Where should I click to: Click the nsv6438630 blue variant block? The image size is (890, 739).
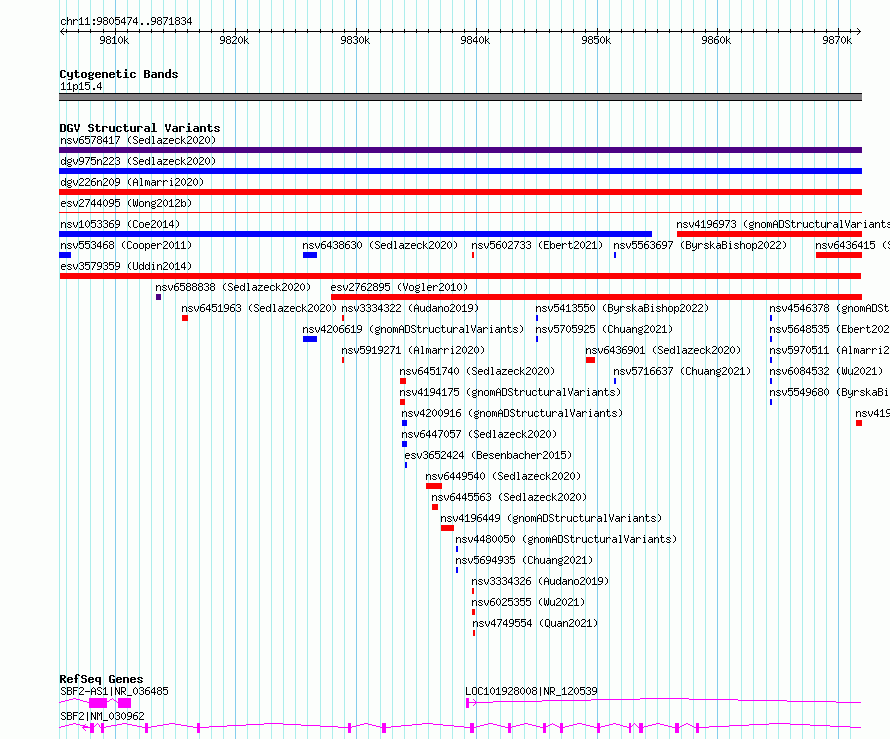[x=310, y=255]
